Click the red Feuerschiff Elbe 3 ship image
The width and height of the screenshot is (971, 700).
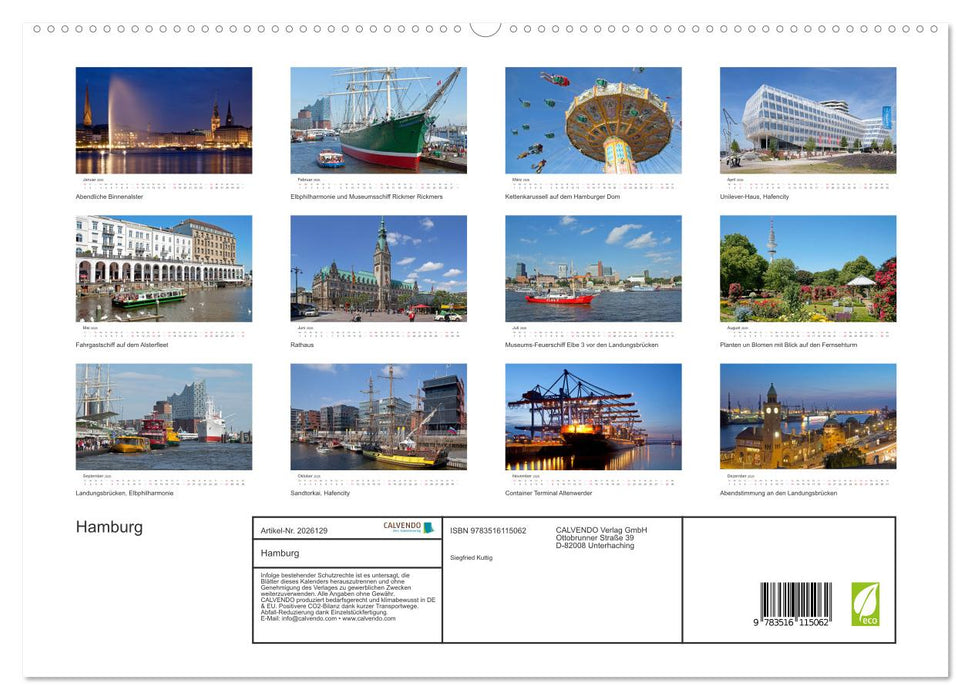592,268
